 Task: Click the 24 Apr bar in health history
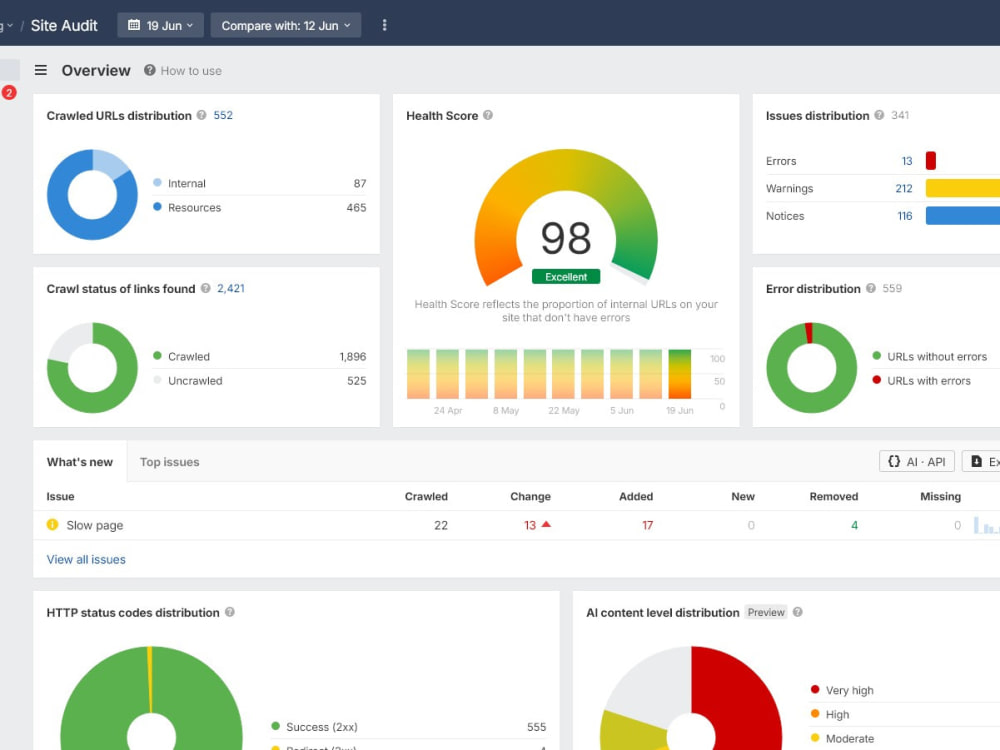tap(447, 374)
